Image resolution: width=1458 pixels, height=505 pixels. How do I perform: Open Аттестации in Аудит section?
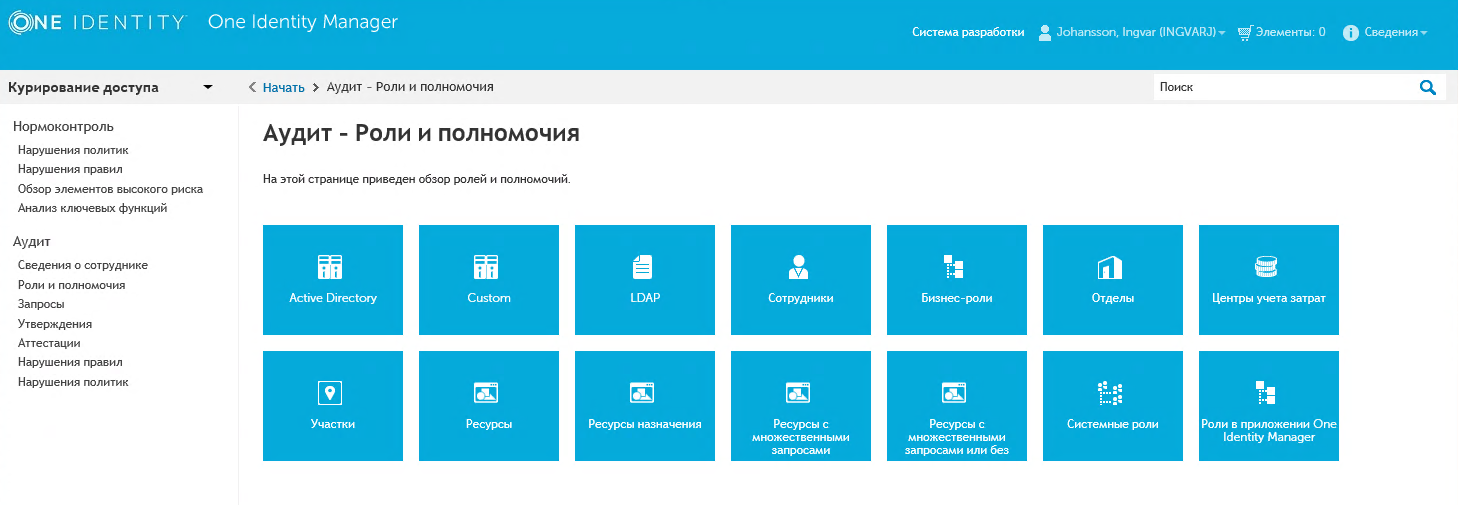49,343
